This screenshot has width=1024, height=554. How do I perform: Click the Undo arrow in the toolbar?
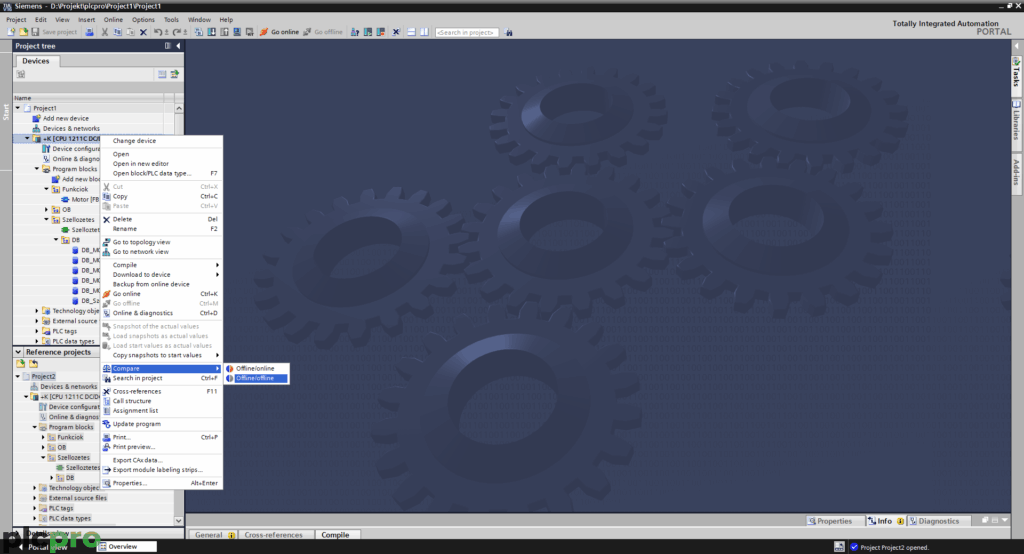[x=157, y=32]
